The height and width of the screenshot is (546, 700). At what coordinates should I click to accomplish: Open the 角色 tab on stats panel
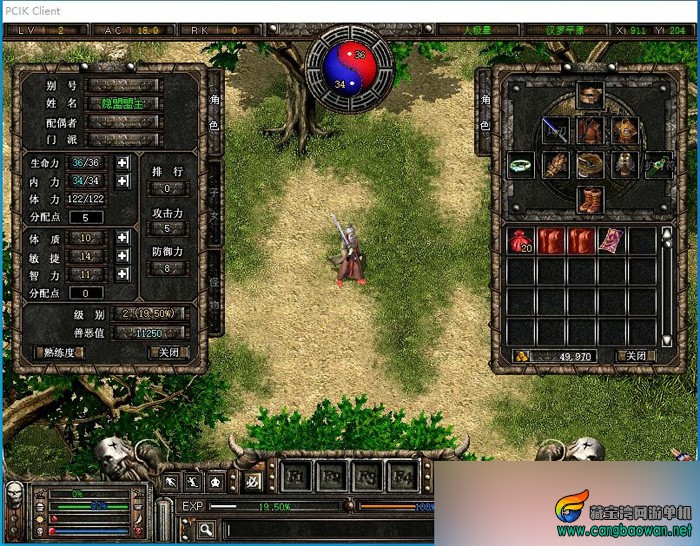[215, 112]
